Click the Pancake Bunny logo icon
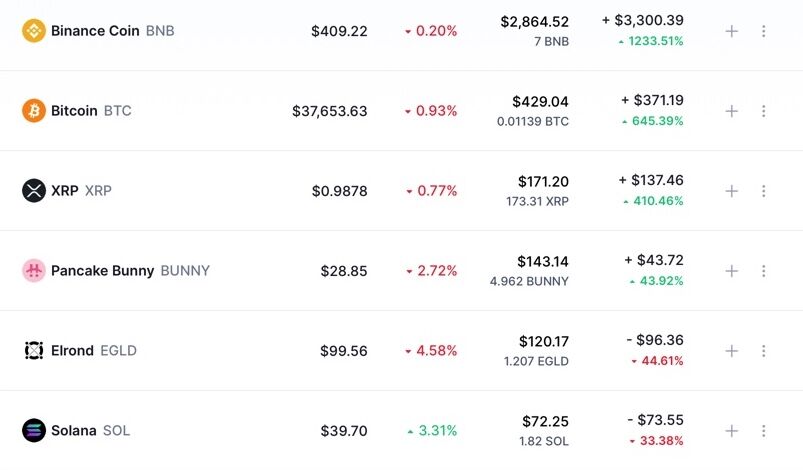 tap(34, 271)
